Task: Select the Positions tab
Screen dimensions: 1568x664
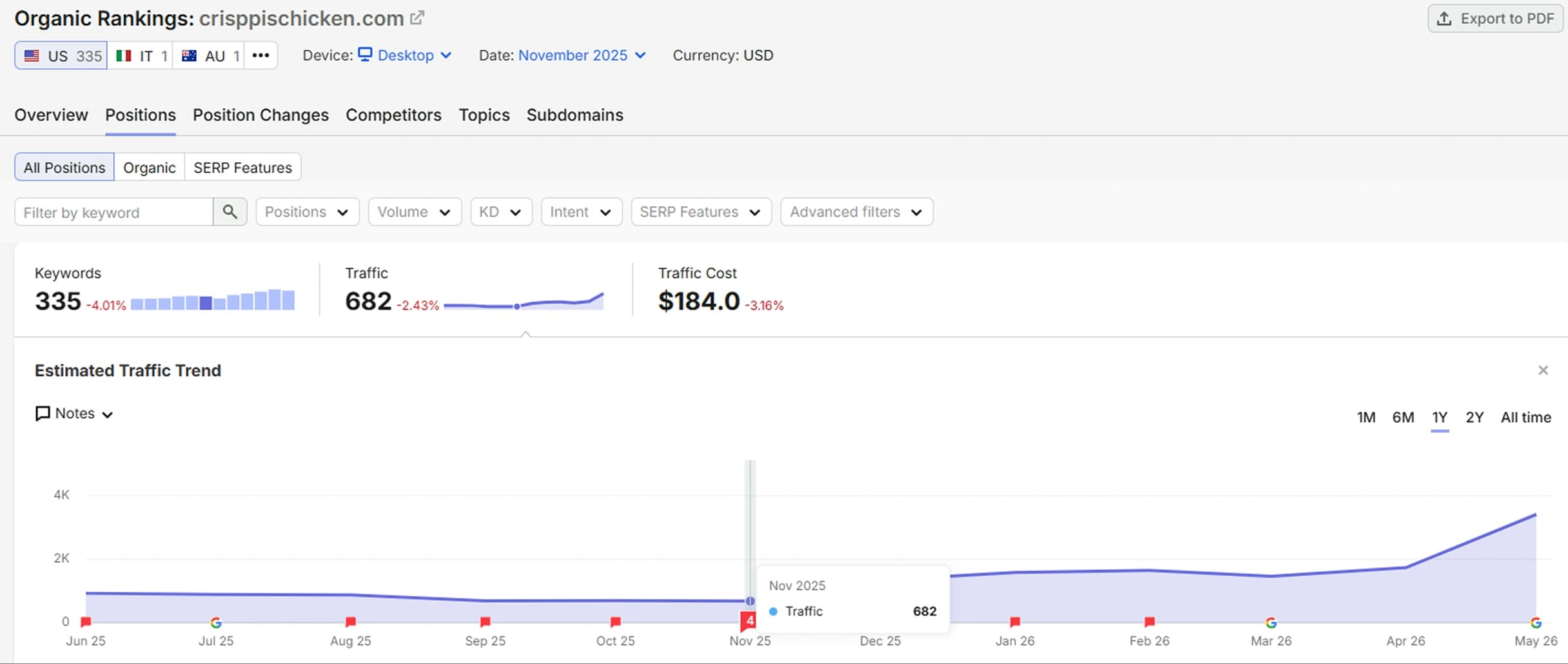Action: pyautogui.click(x=141, y=115)
